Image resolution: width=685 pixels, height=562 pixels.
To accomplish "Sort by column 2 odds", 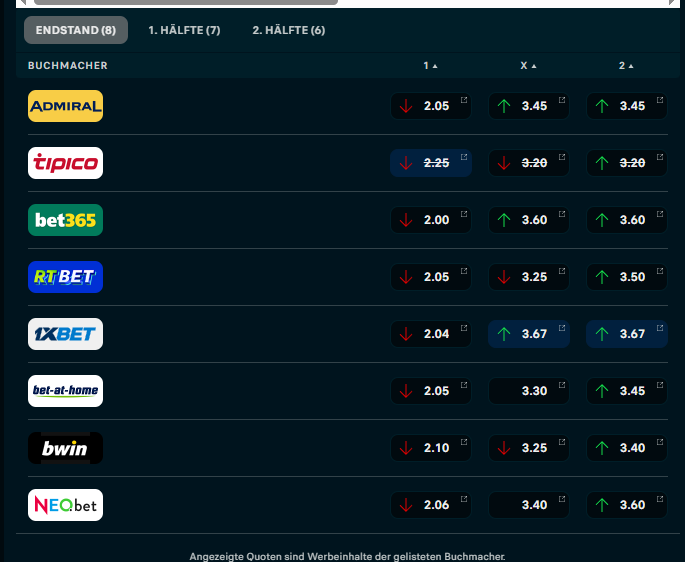I will tap(626, 66).
